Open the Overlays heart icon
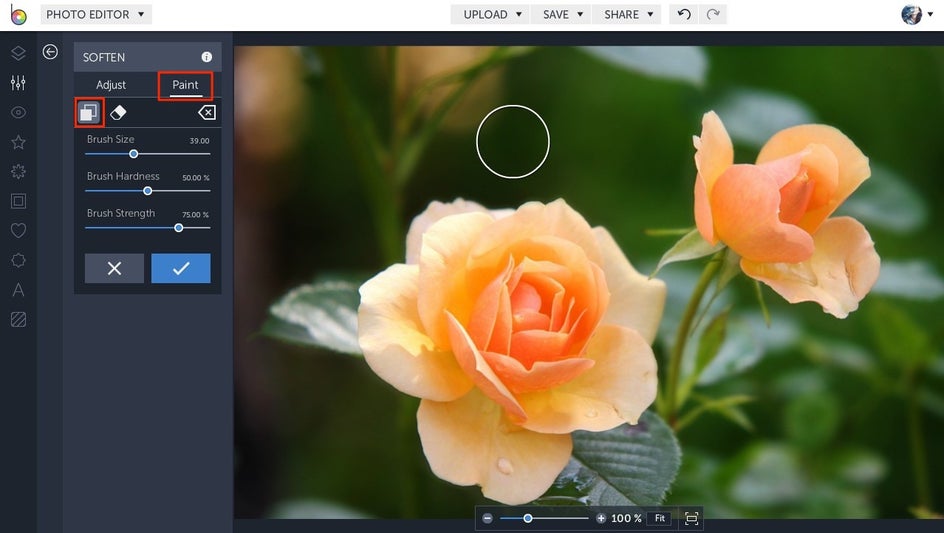The image size is (944, 533). click(x=18, y=231)
